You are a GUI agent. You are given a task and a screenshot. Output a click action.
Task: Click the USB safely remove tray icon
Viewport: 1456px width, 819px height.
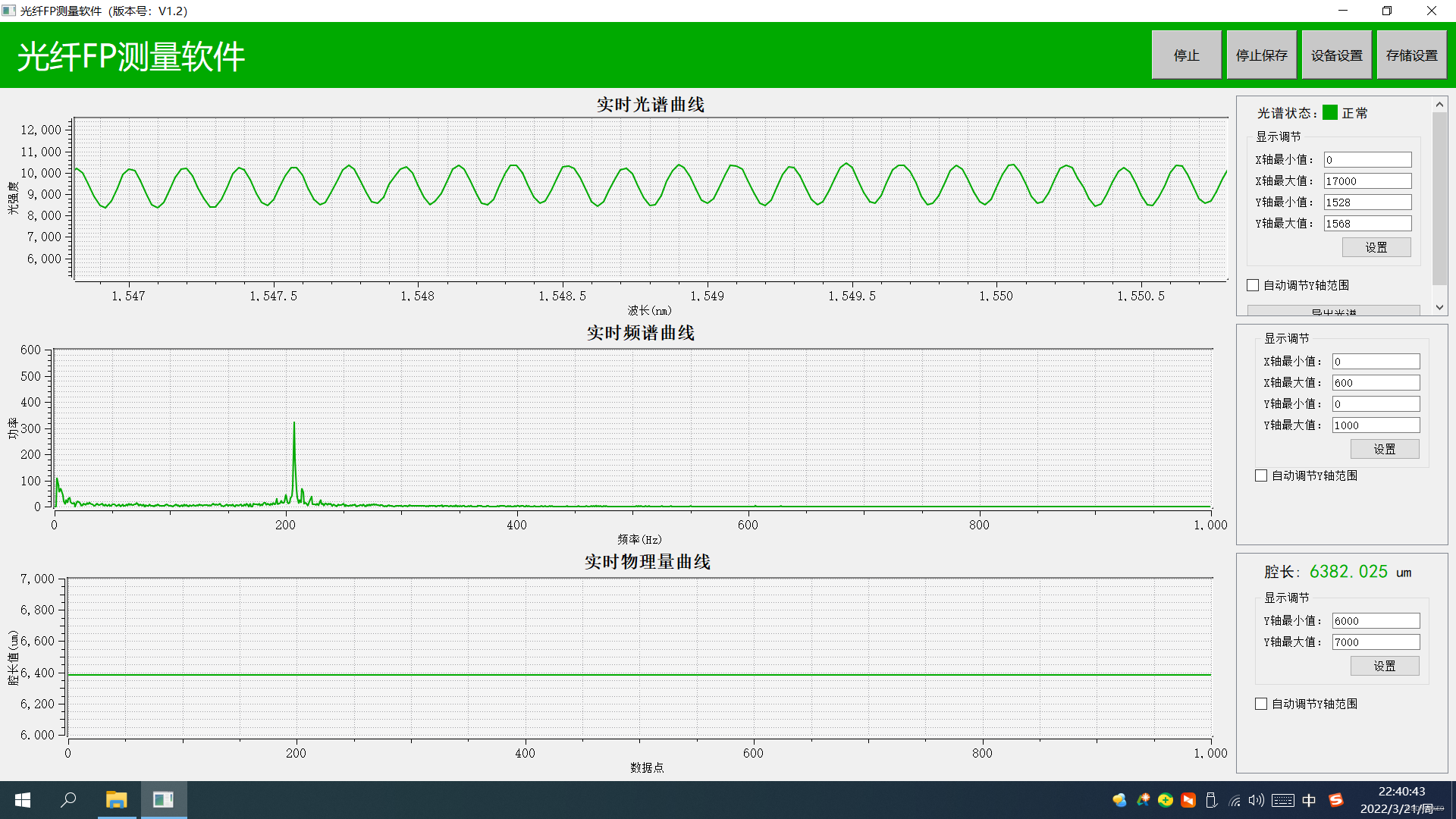click(1211, 800)
